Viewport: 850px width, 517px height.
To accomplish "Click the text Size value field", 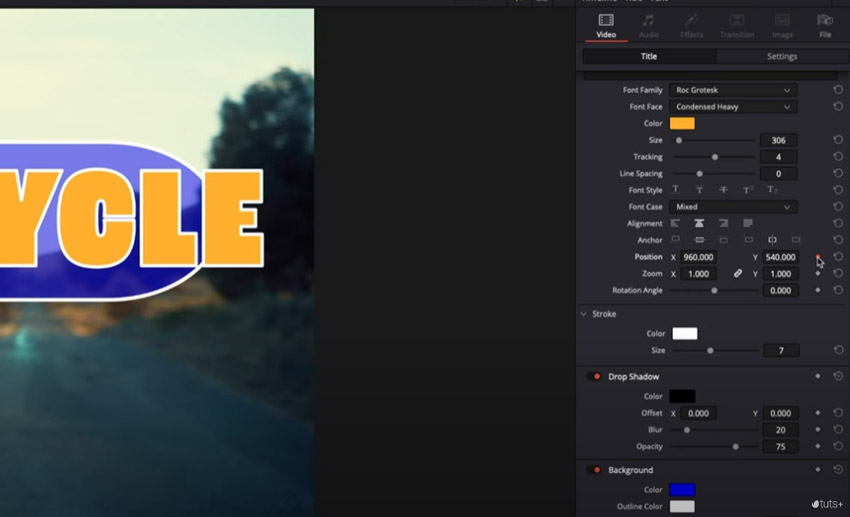I will 778,140.
